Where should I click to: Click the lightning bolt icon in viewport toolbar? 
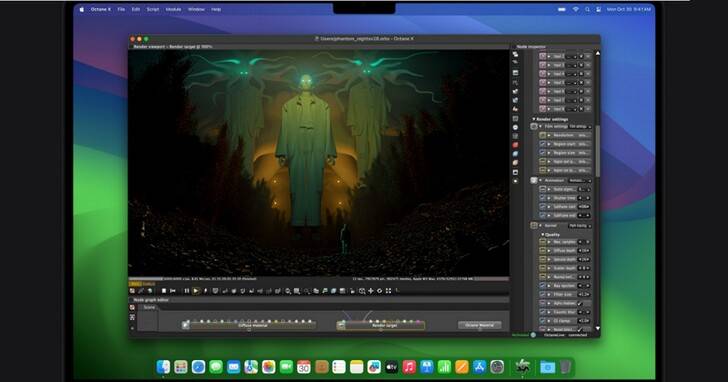(205, 291)
